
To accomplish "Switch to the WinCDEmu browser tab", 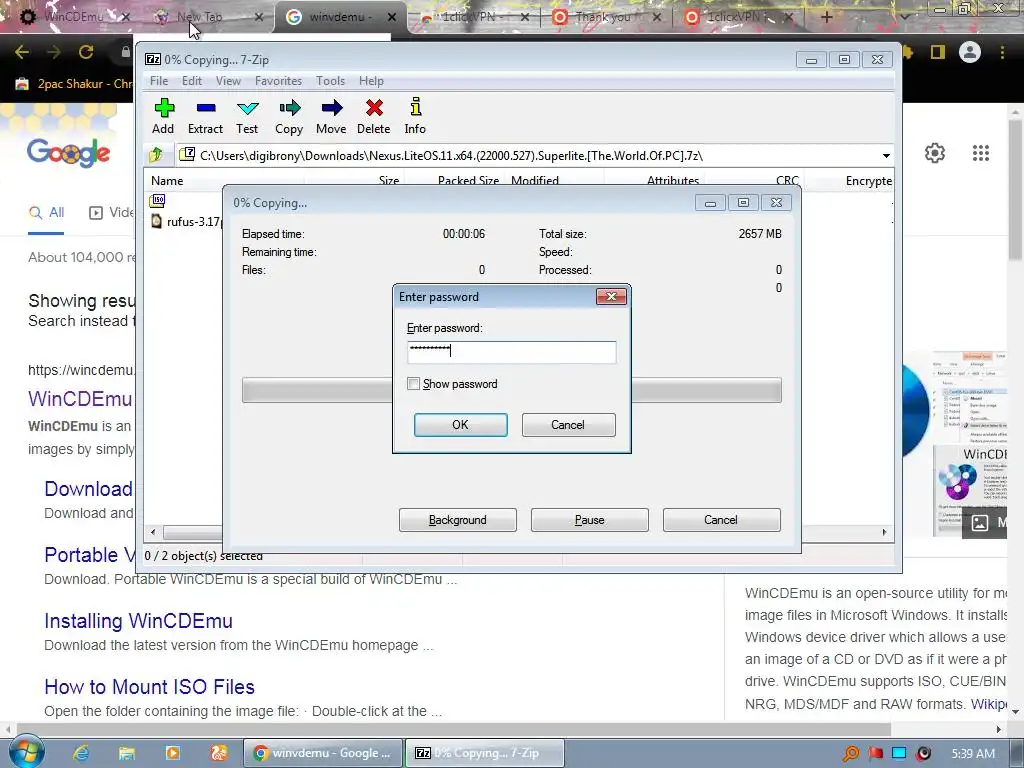I will coord(73,17).
